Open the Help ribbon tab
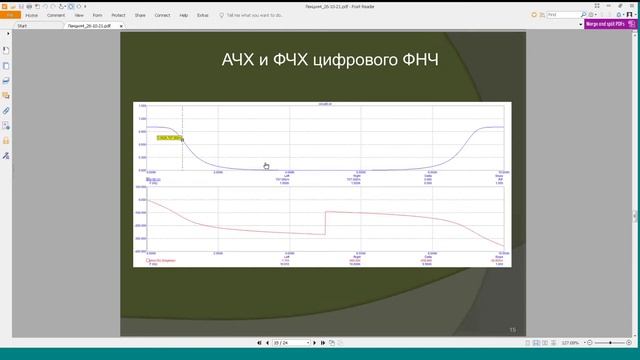 [x=184, y=15]
